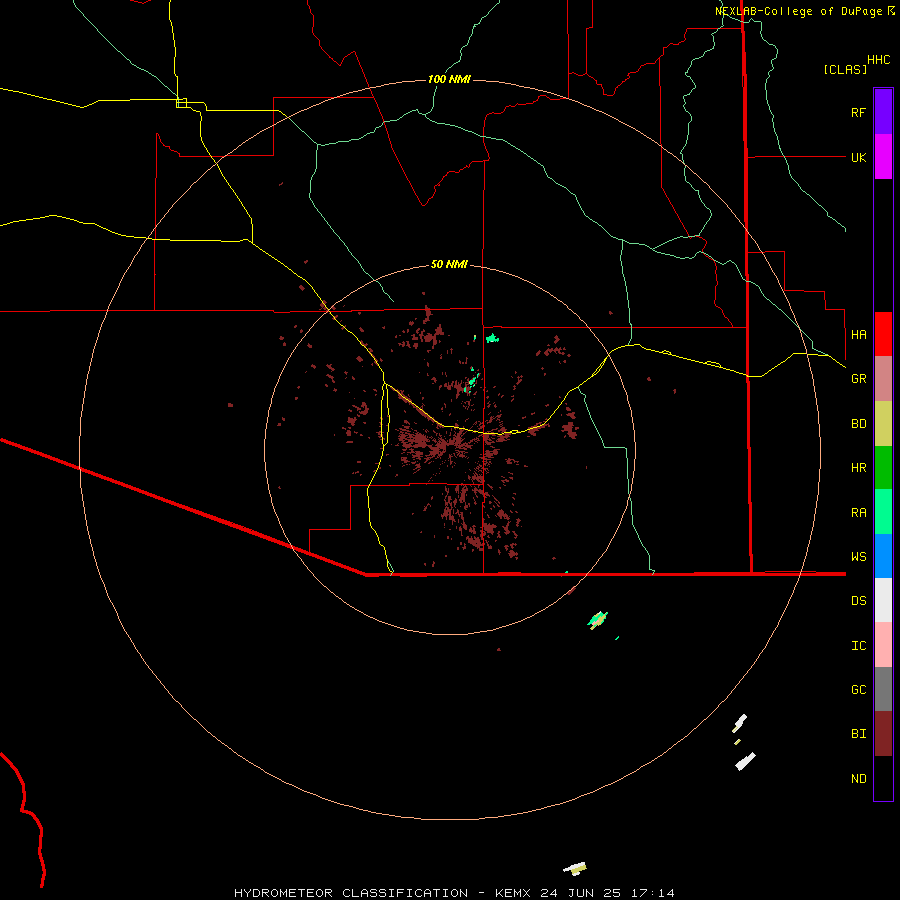The height and width of the screenshot is (900, 900).
Task: Click the HHC product label
Action: coord(878,60)
